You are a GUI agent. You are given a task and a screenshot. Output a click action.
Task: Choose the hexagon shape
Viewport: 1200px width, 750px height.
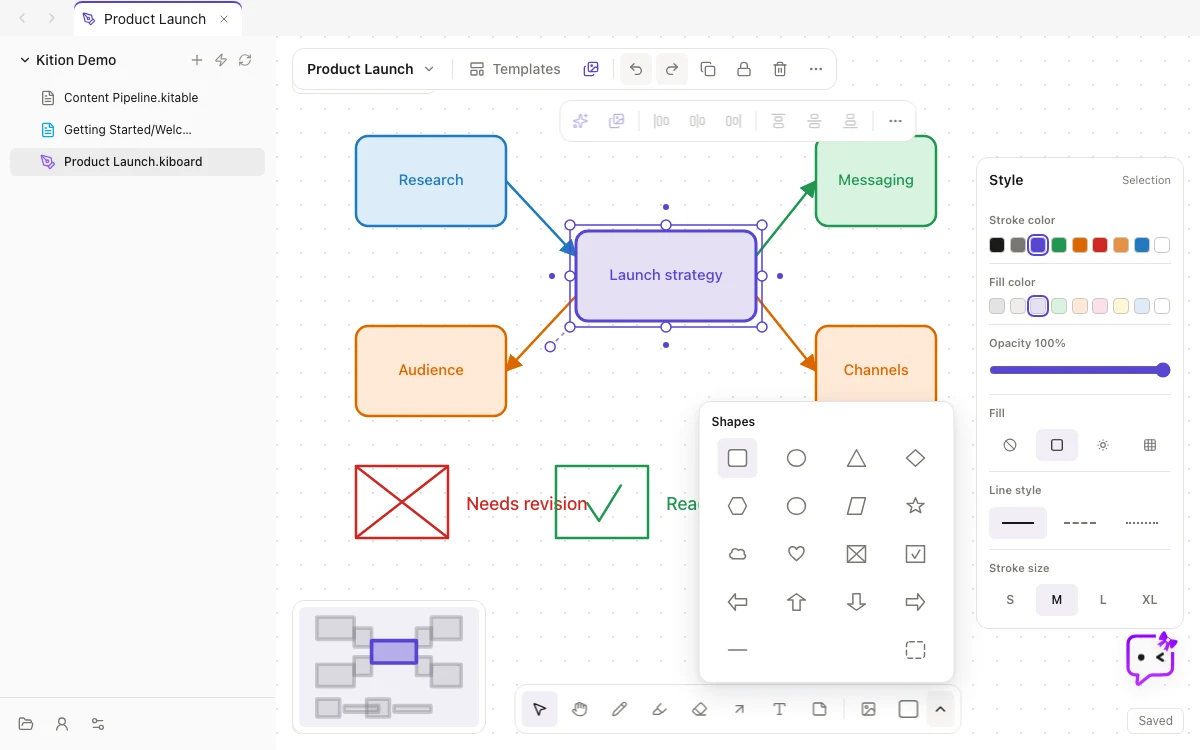(737, 506)
